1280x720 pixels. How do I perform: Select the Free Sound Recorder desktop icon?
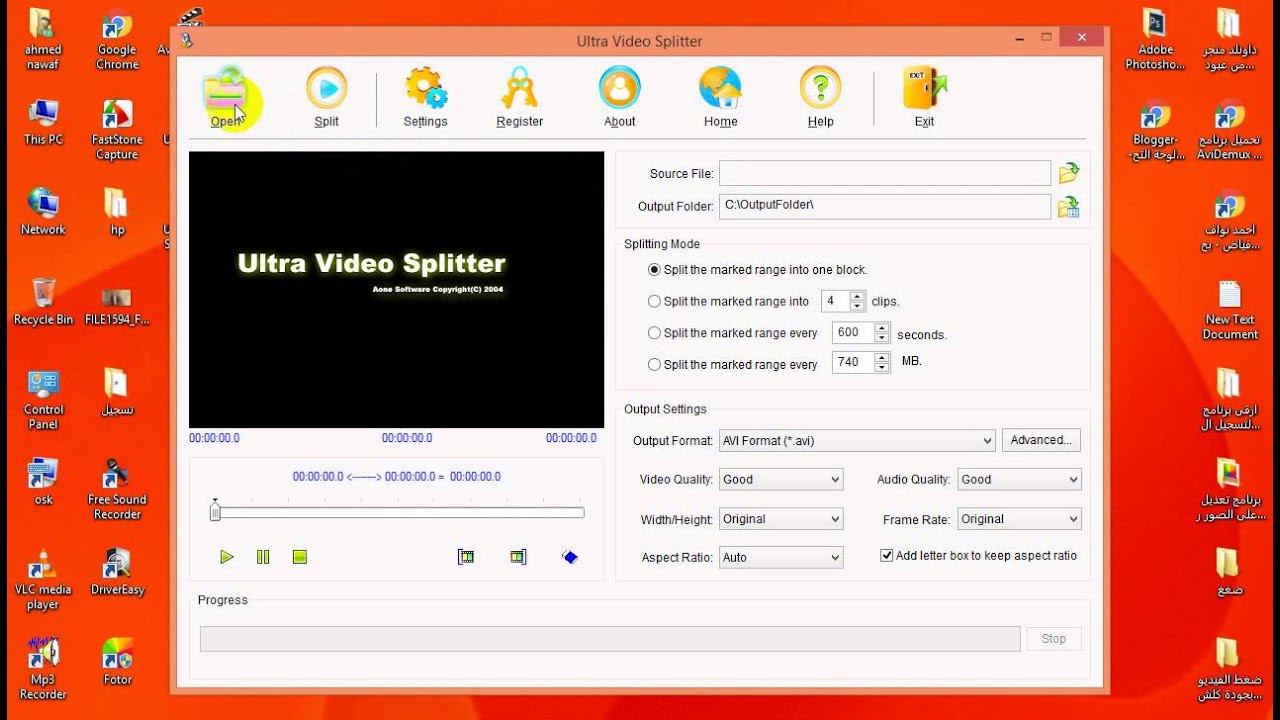click(117, 490)
